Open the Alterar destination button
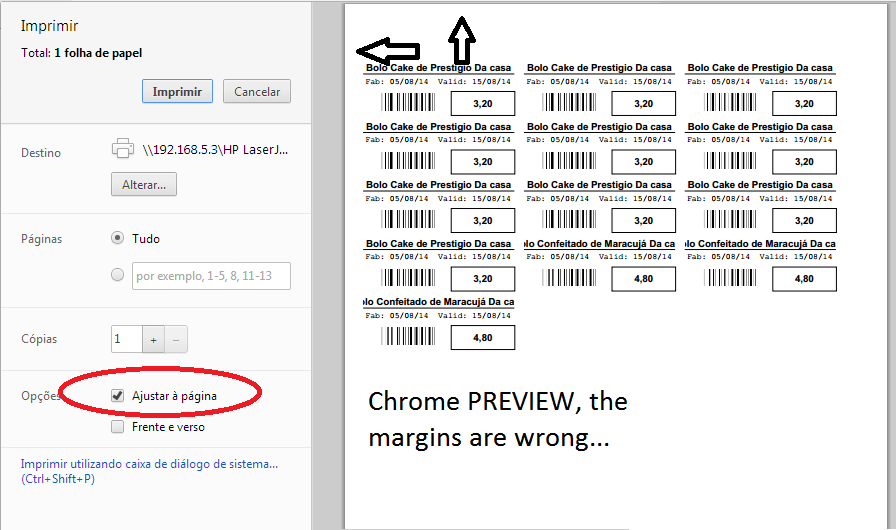The height and width of the screenshot is (530, 896). pos(143,184)
